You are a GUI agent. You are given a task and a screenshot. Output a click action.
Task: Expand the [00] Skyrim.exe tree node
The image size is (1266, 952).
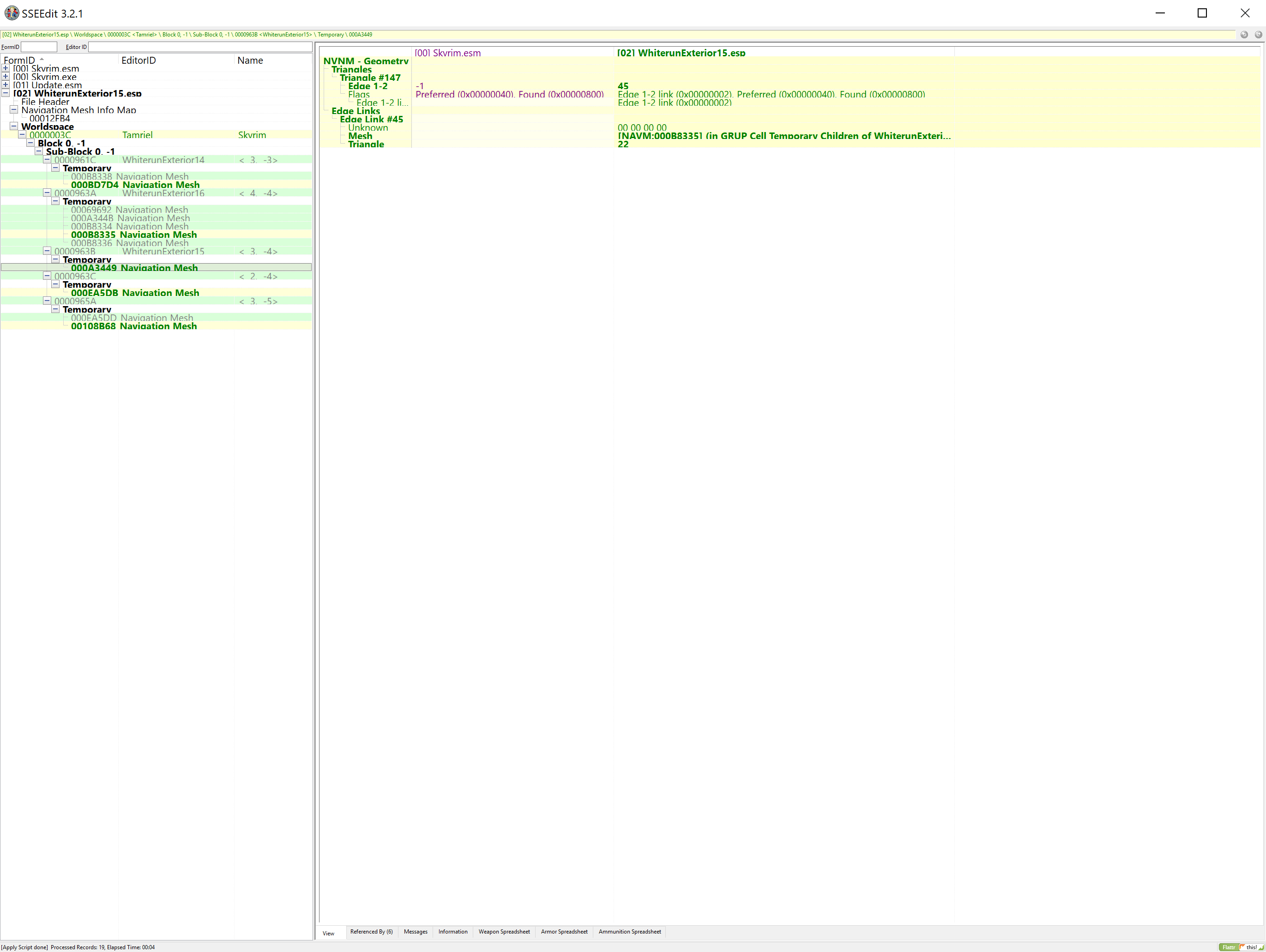click(6, 76)
